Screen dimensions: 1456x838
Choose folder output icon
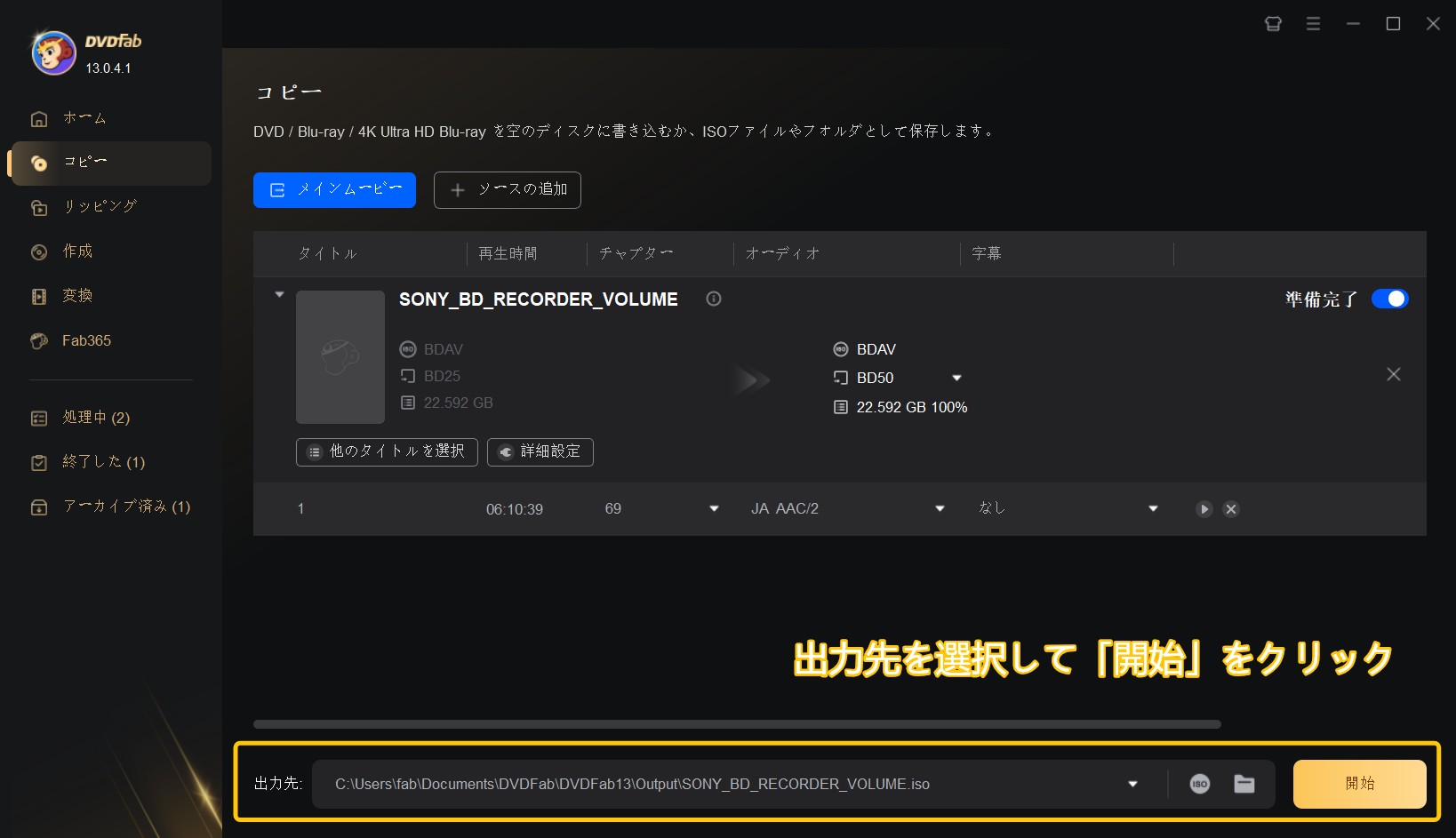coord(1244,784)
